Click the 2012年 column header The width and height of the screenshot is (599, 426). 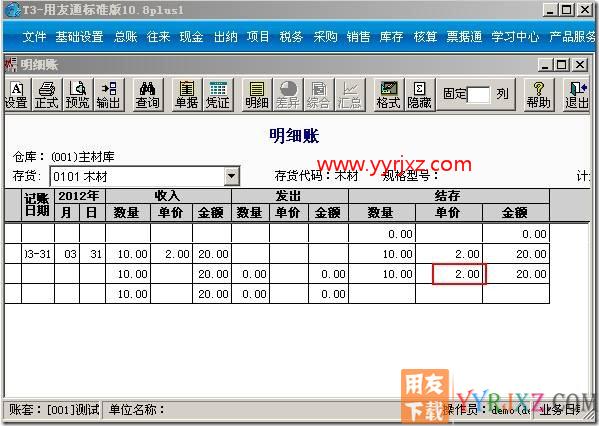(79, 196)
